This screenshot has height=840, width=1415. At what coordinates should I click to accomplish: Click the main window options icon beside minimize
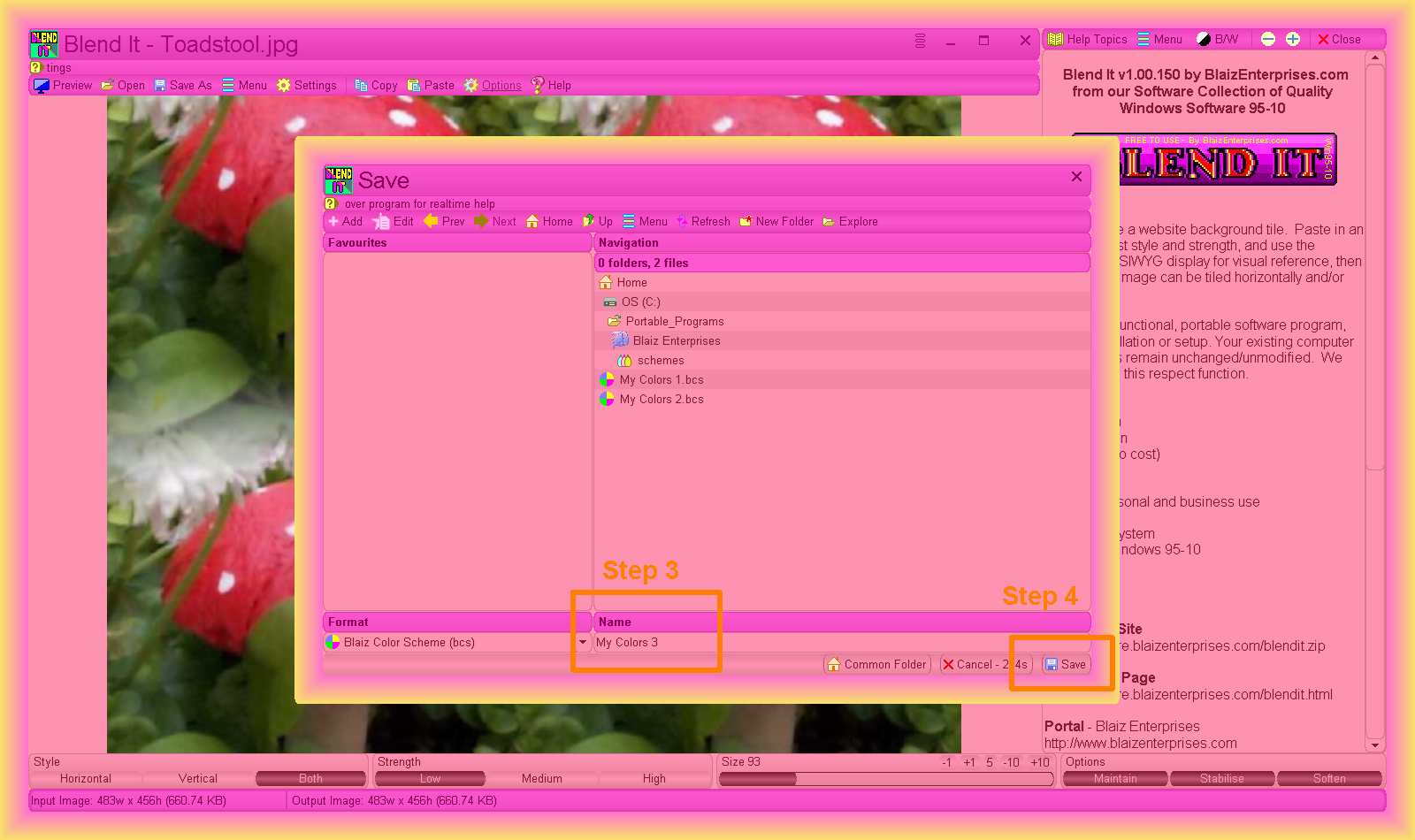point(920,41)
